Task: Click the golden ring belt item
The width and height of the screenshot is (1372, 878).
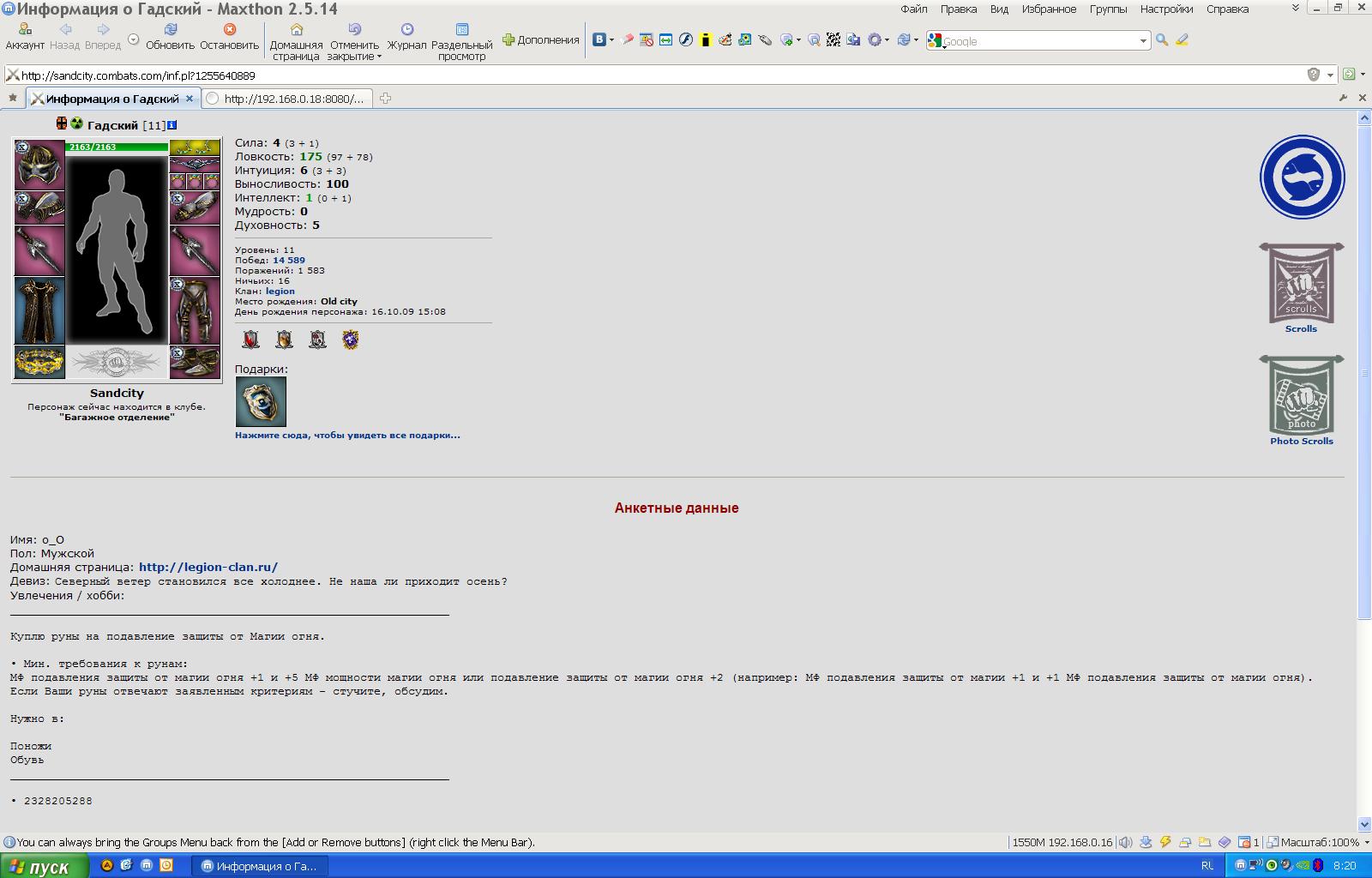Action: [39, 361]
